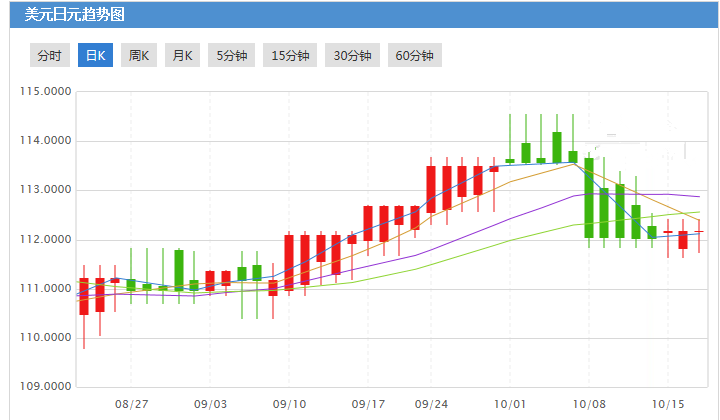Select the 5分钟 interval tab

click(x=231, y=56)
